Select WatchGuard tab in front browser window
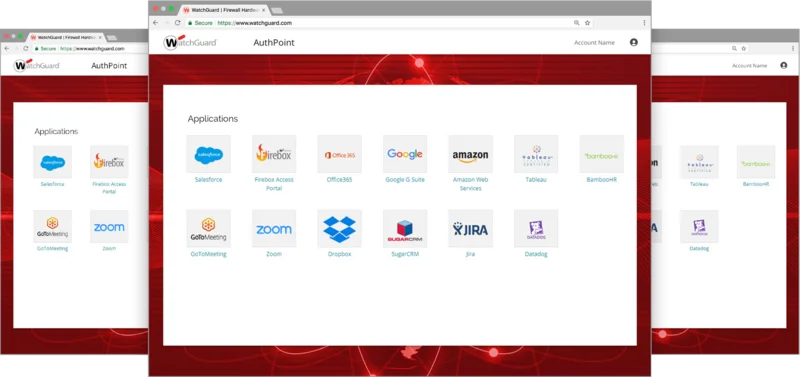The image size is (800, 377). point(224,9)
